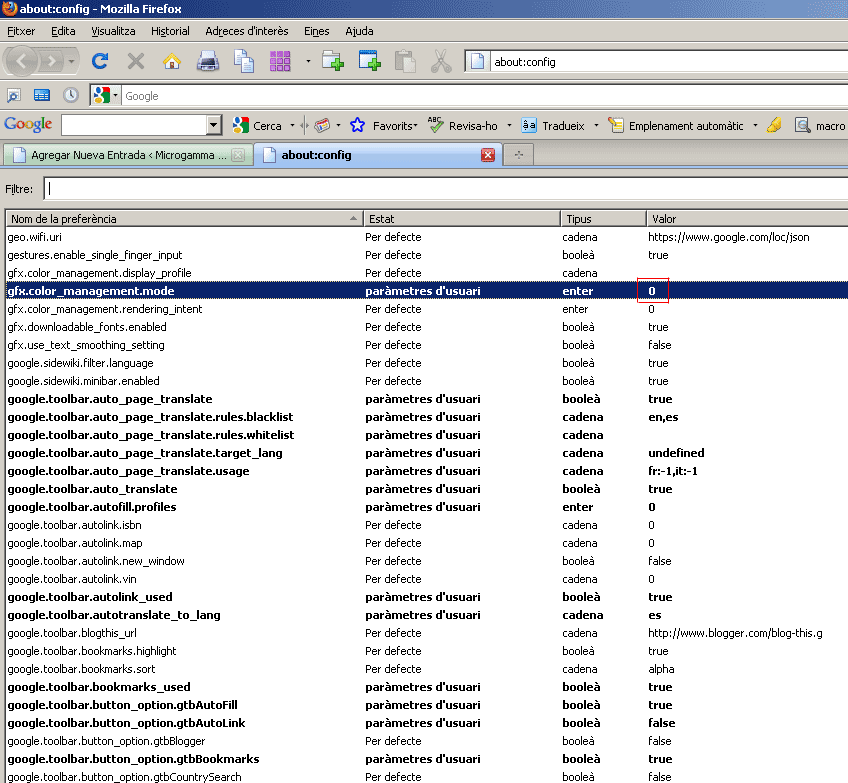
Task: Click the new window plus icon
Action: pyautogui.click(x=370, y=61)
